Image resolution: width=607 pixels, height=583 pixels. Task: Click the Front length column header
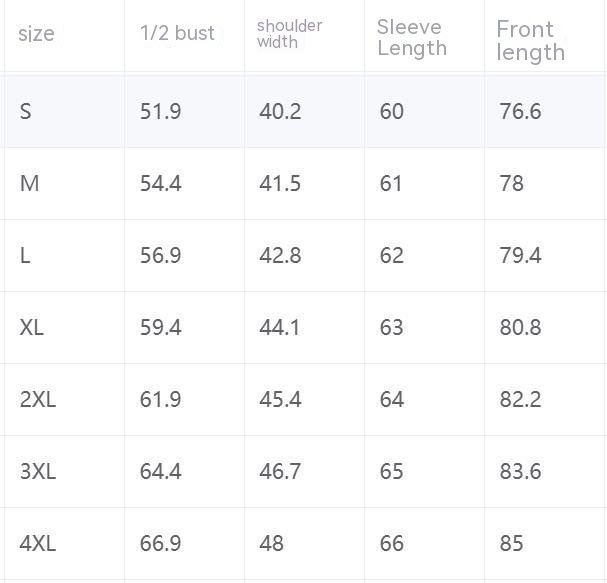(x=530, y=40)
